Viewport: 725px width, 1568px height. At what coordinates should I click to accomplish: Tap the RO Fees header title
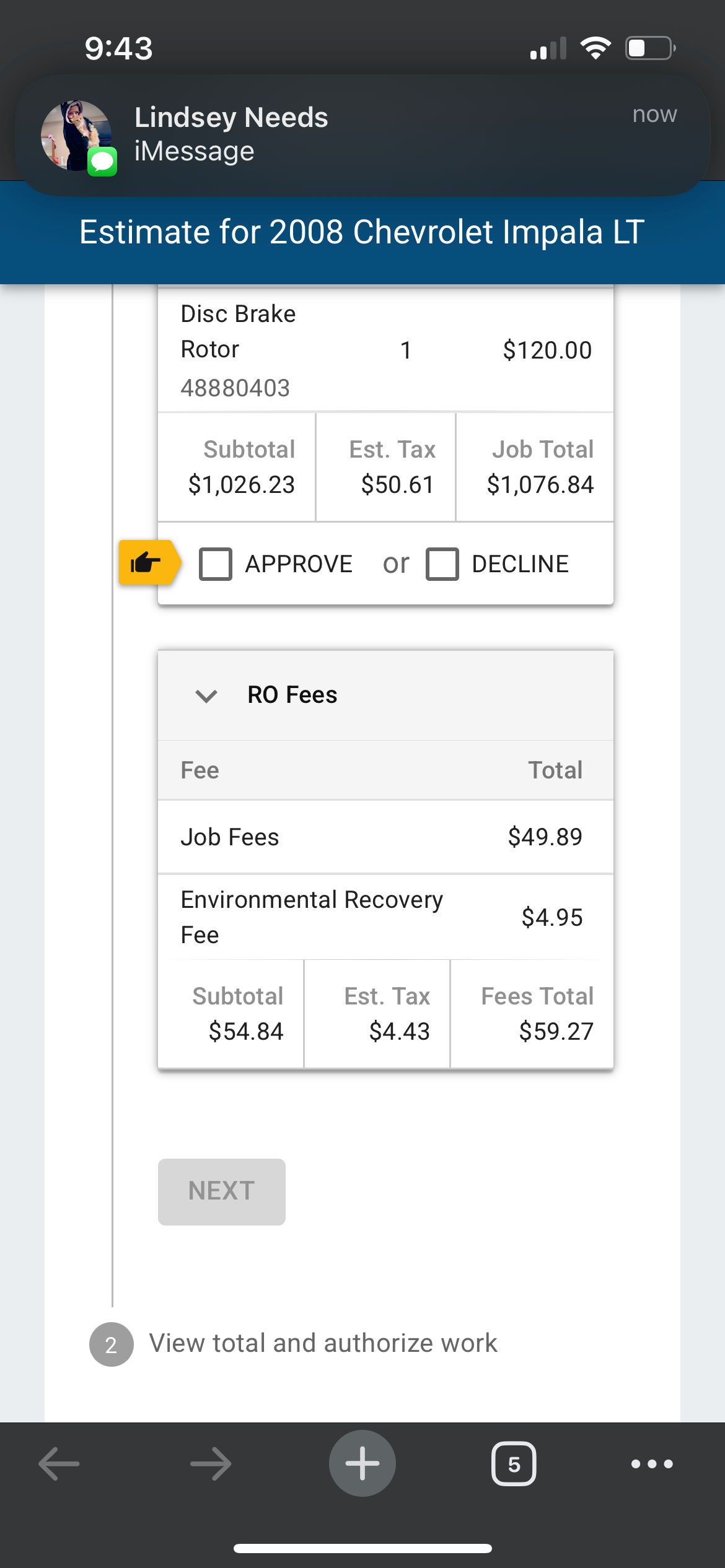coord(292,695)
